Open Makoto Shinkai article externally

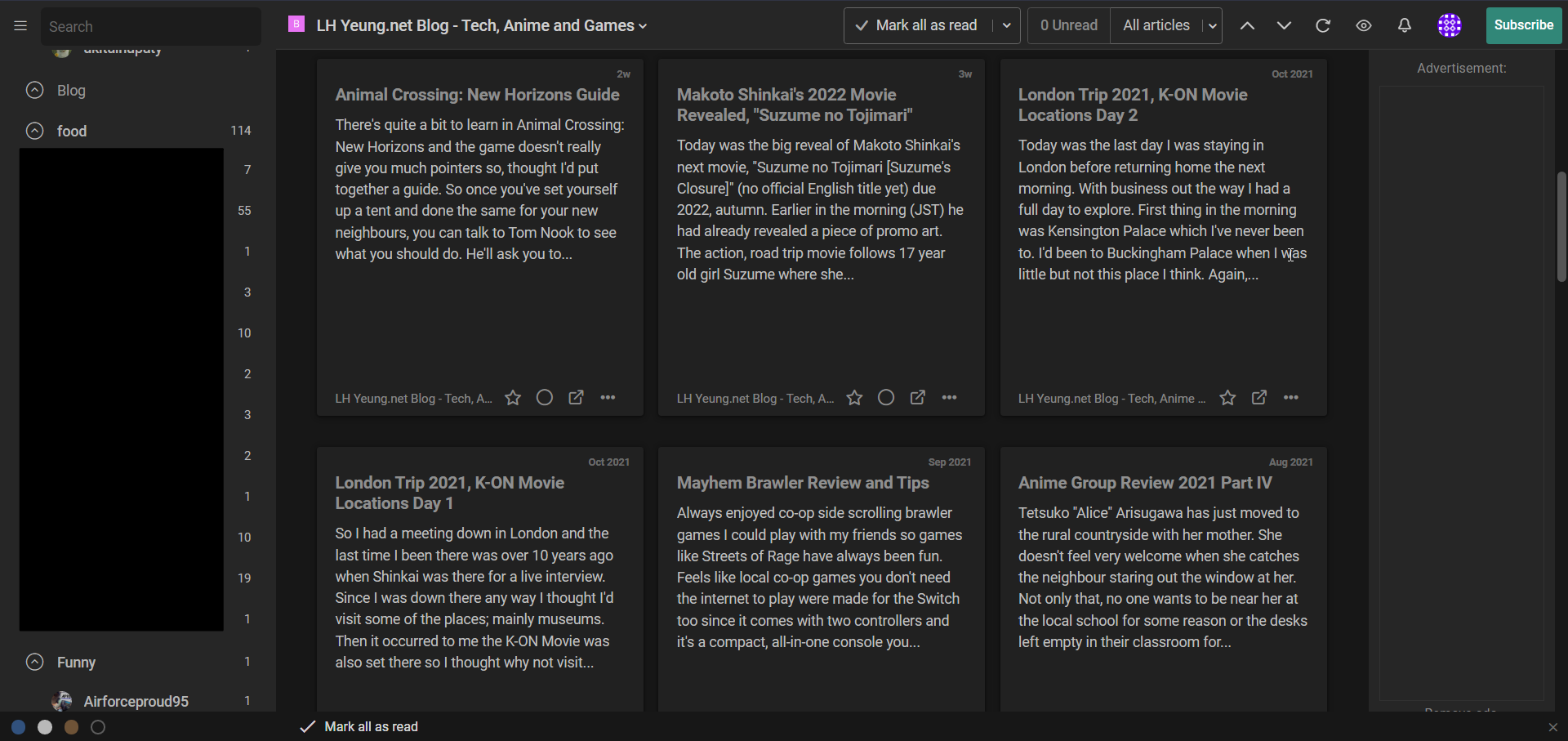tap(918, 398)
